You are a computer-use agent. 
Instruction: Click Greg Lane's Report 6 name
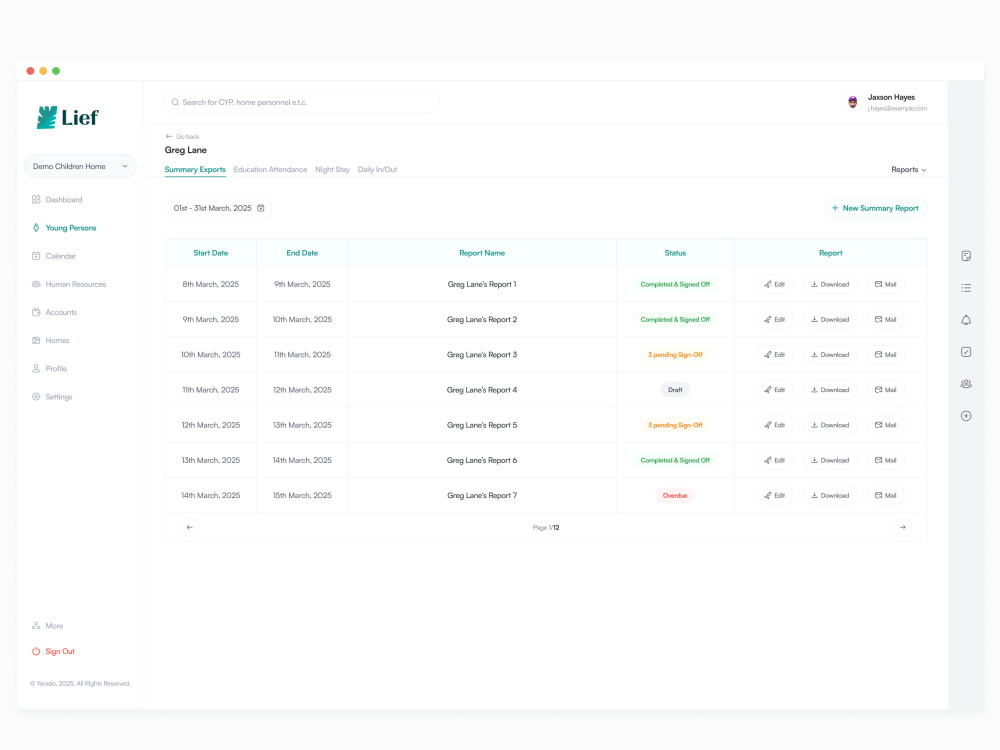(x=482, y=460)
